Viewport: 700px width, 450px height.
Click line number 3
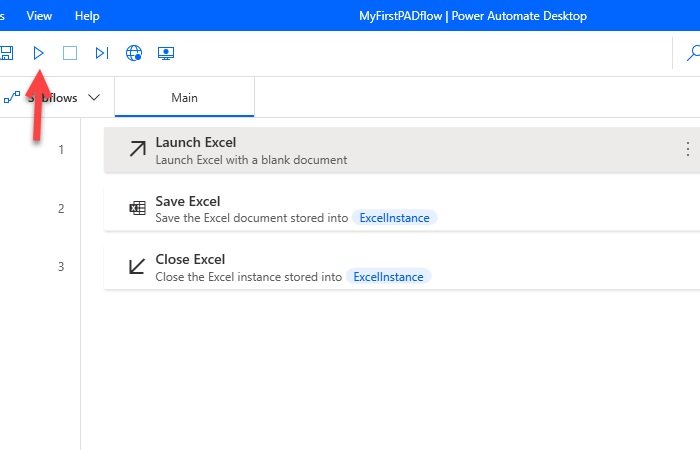coord(61,267)
